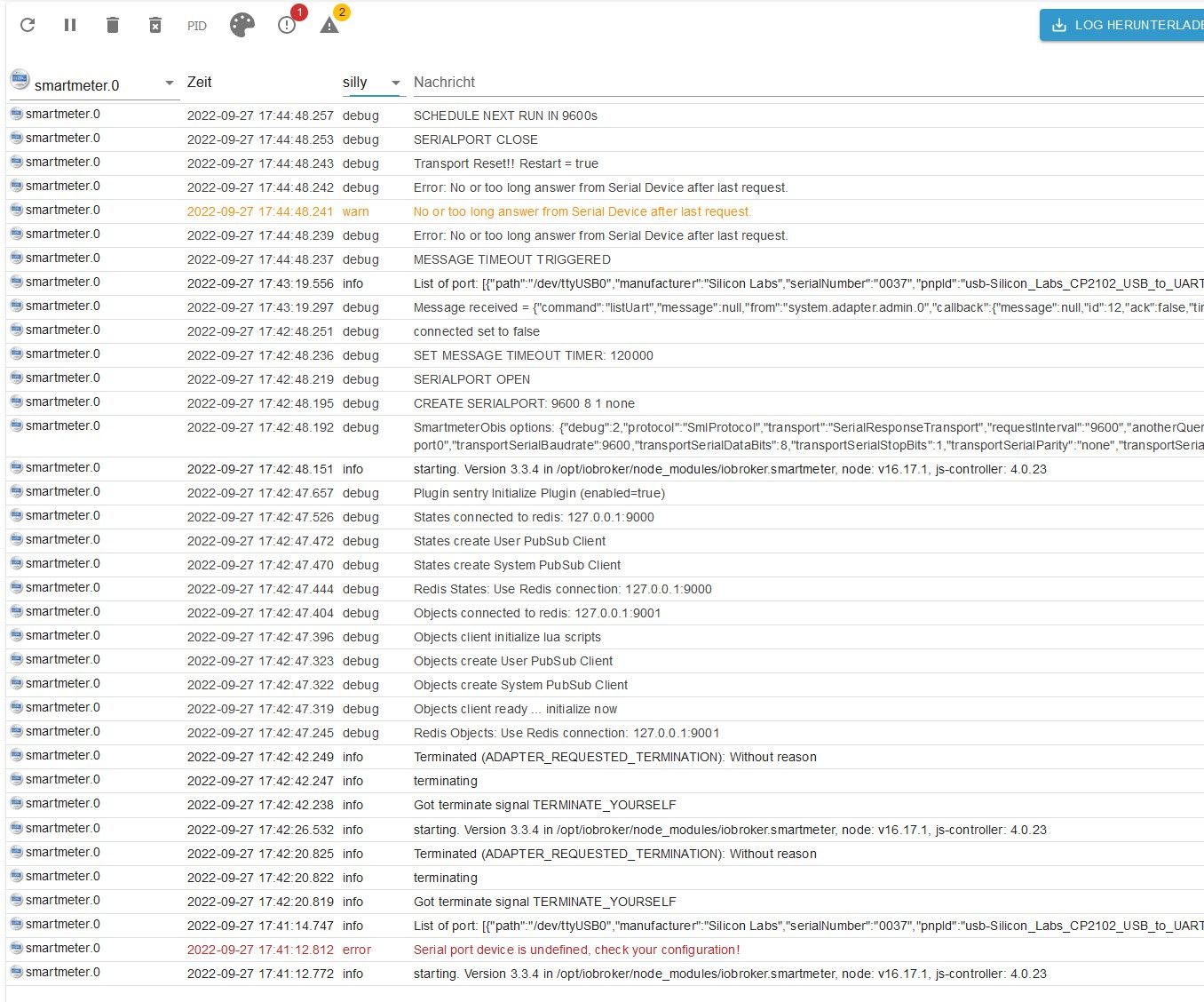Click 'States connected to redis: 127.0.0.1:9000' entry
1204x1002 pixels.
(x=534, y=517)
